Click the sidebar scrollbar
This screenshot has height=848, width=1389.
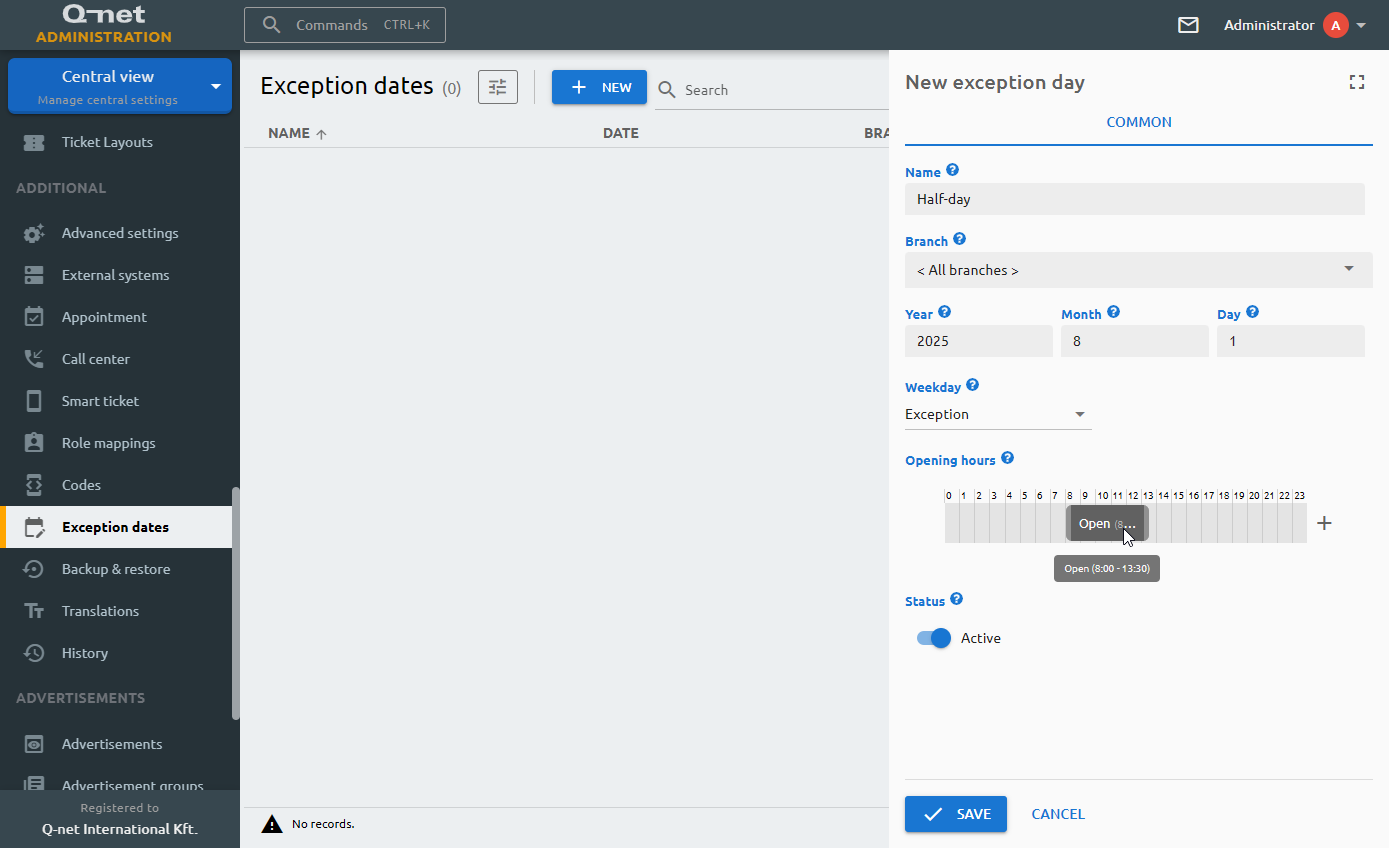[236, 603]
